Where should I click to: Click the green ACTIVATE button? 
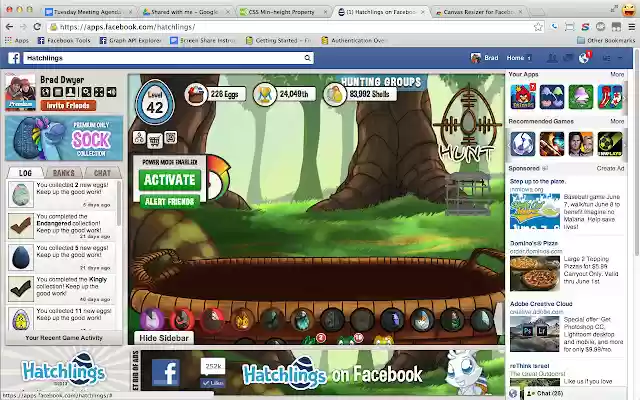[169, 180]
